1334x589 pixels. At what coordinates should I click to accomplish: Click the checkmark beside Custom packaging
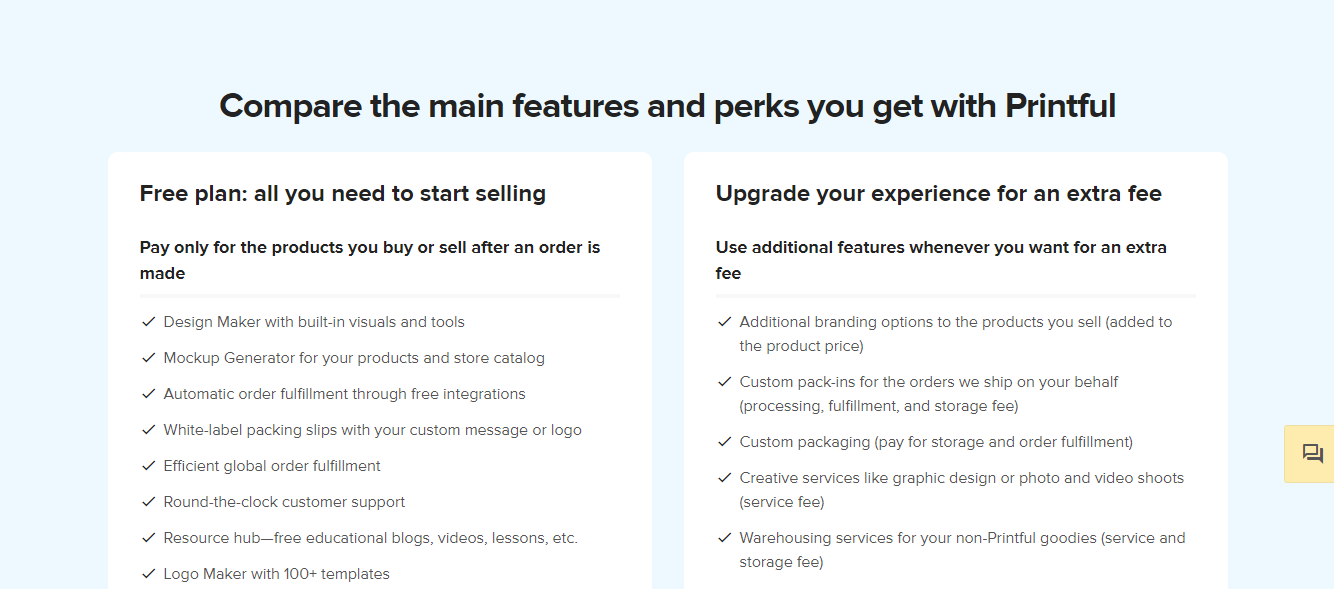[723, 441]
